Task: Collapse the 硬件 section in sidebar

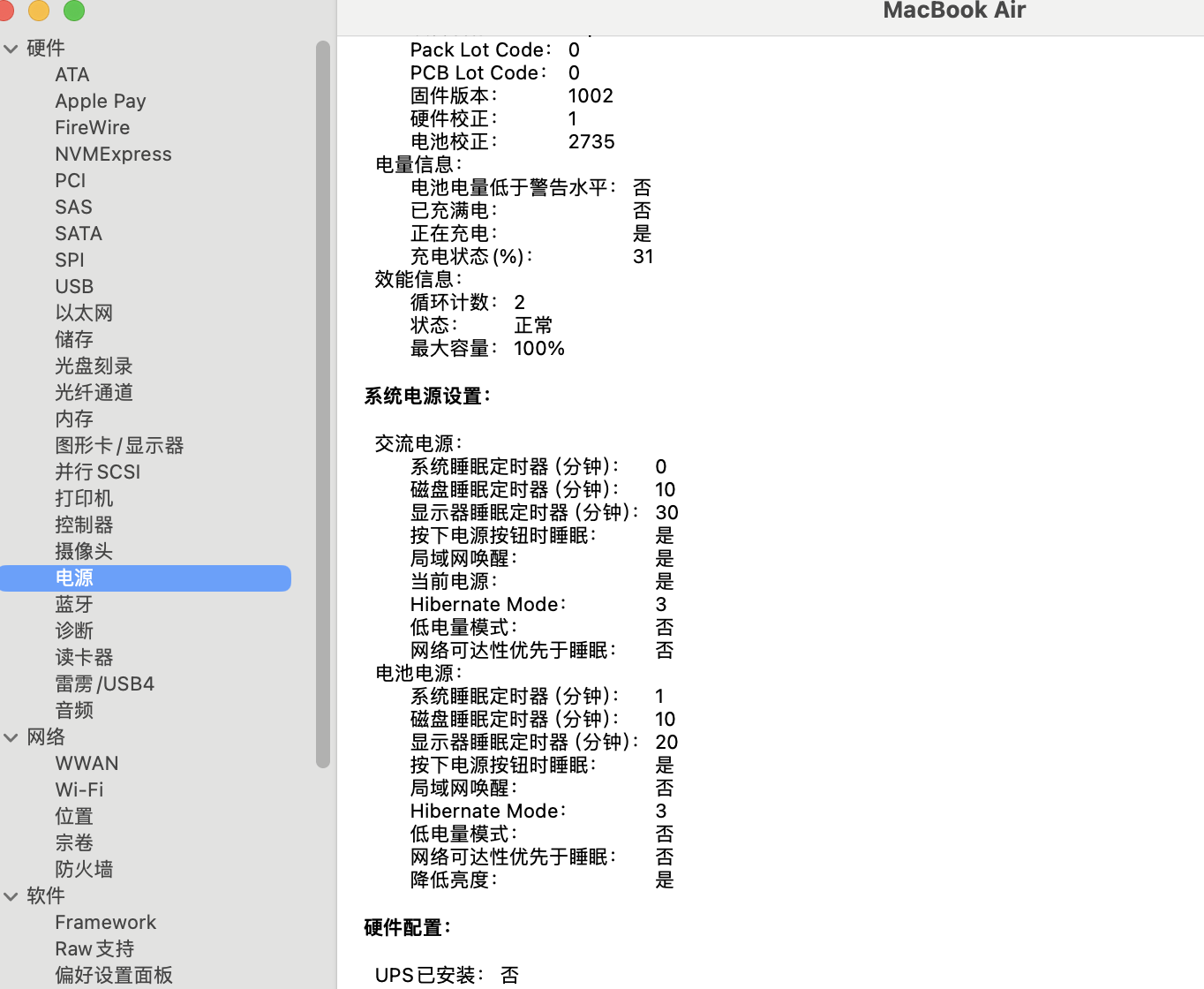Action: pyautogui.click(x=11, y=49)
